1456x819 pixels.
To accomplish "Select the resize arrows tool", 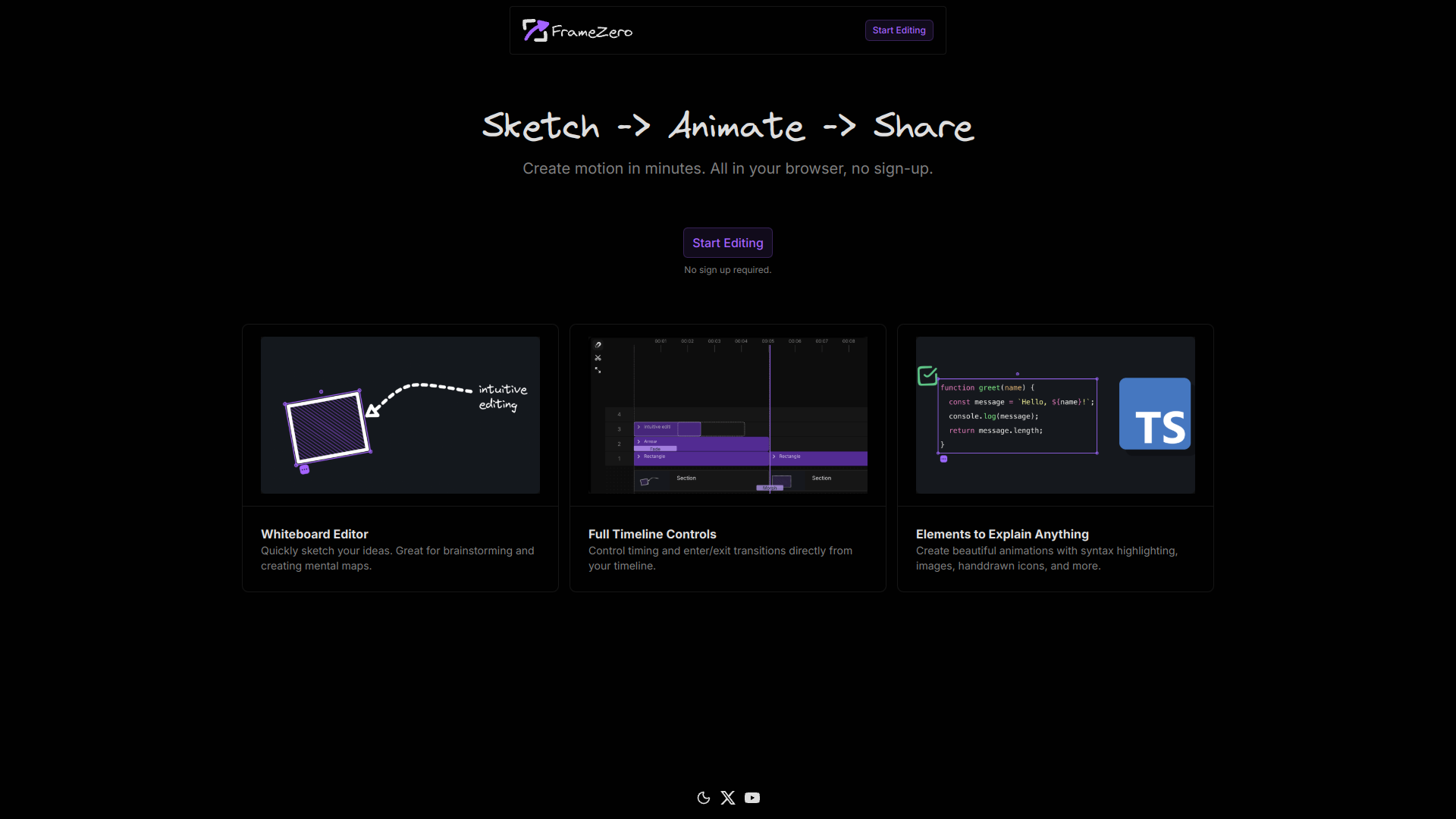I will point(598,370).
